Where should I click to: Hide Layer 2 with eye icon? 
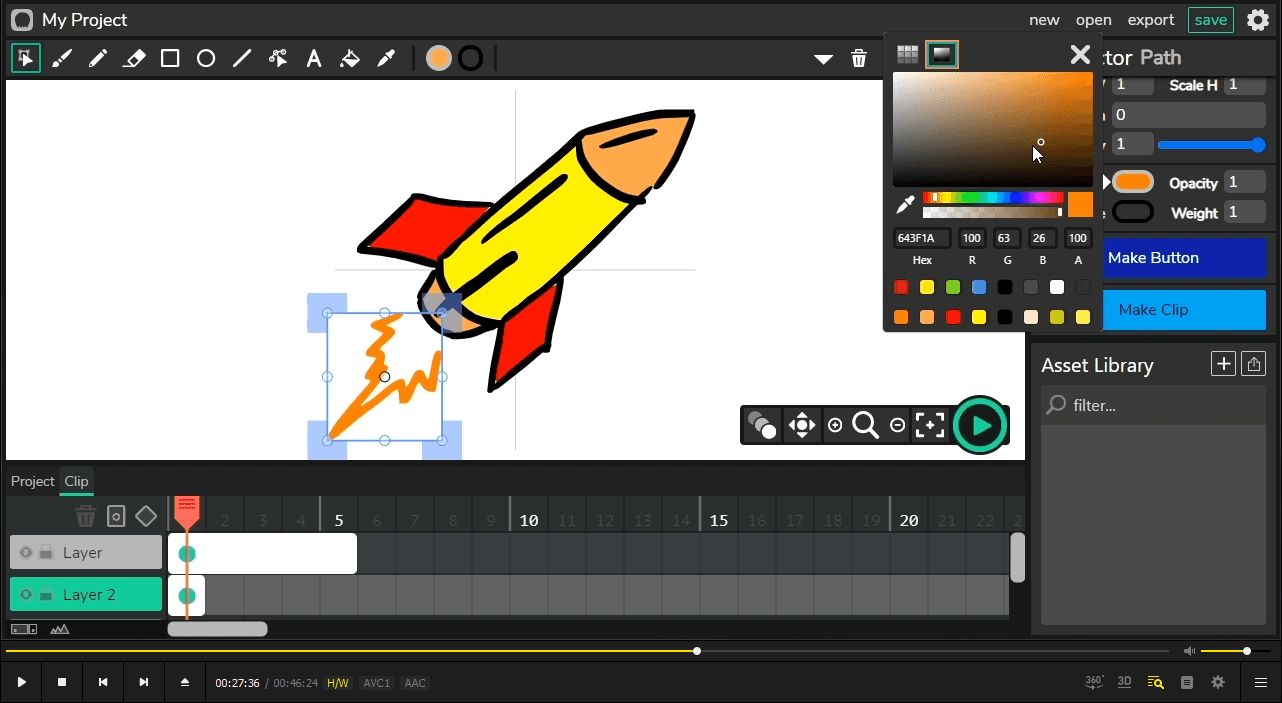[26, 595]
